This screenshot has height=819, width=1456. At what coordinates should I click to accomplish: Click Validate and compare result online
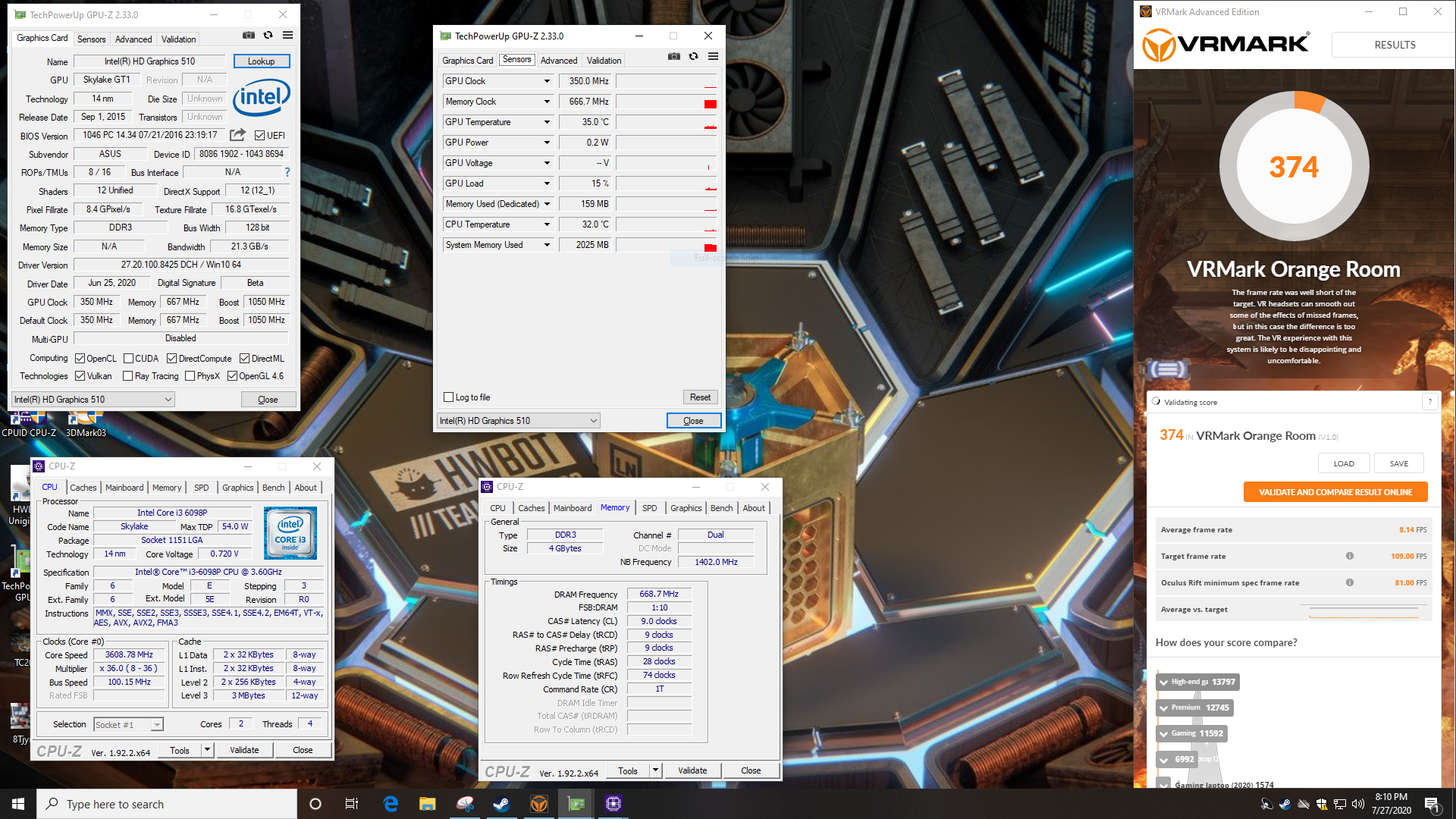coord(1335,492)
